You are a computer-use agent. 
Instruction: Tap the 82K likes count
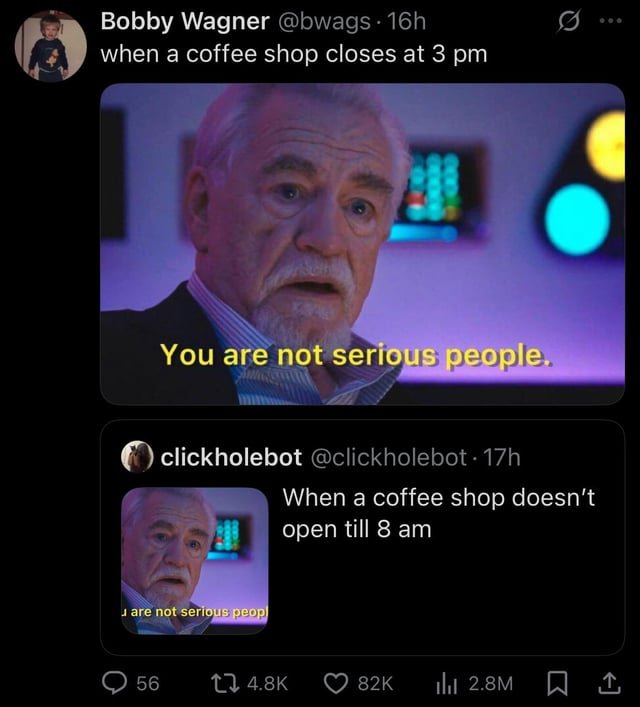point(375,683)
